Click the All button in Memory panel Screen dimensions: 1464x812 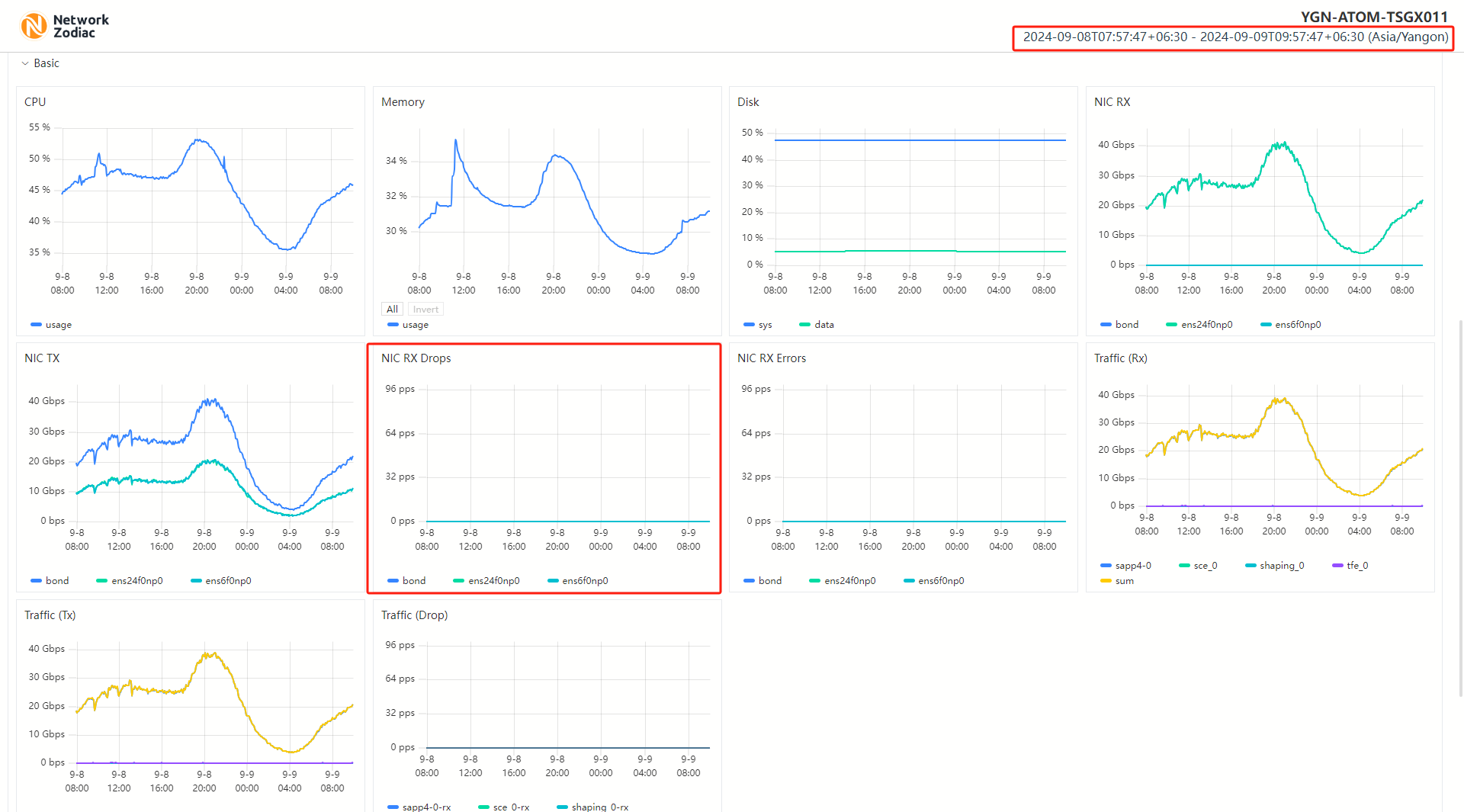[x=392, y=310]
